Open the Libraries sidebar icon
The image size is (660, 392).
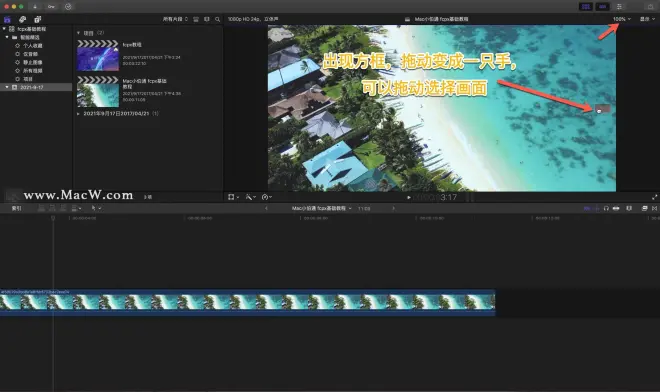tap(7, 19)
